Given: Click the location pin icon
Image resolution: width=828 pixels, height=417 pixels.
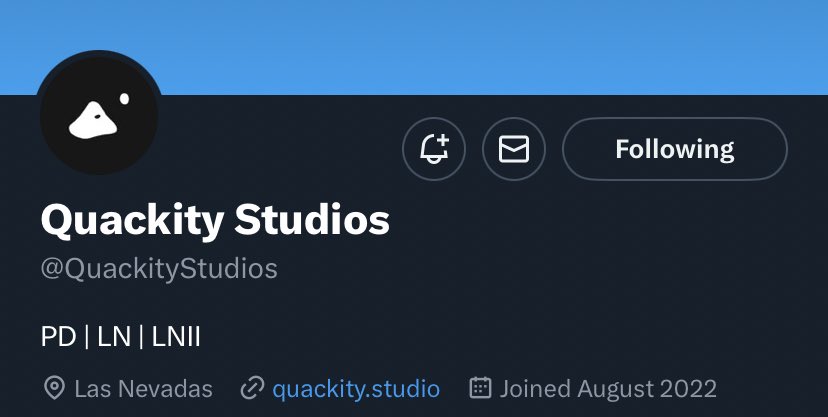Looking at the screenshot, I should pyautogui.click(x=54, y=389).
